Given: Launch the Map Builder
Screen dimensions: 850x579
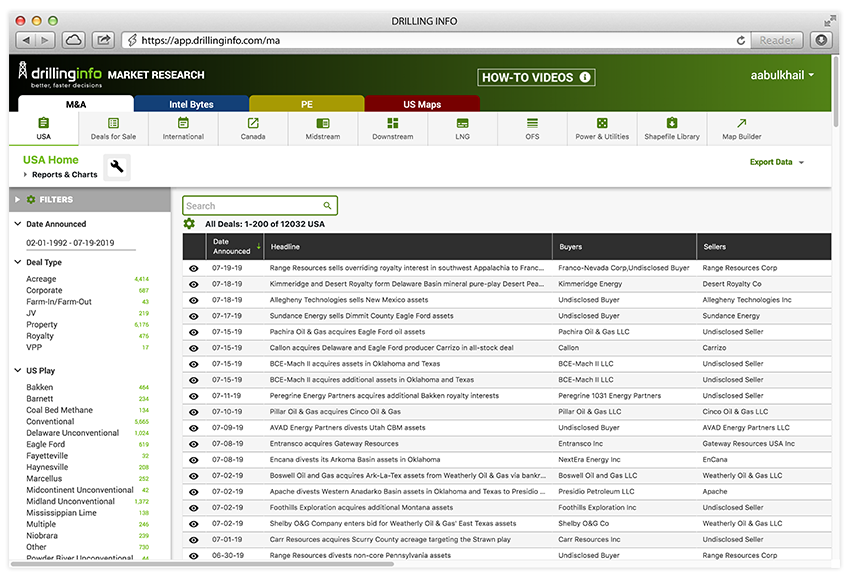Looking at the screenshot, I should coord(742,129).
